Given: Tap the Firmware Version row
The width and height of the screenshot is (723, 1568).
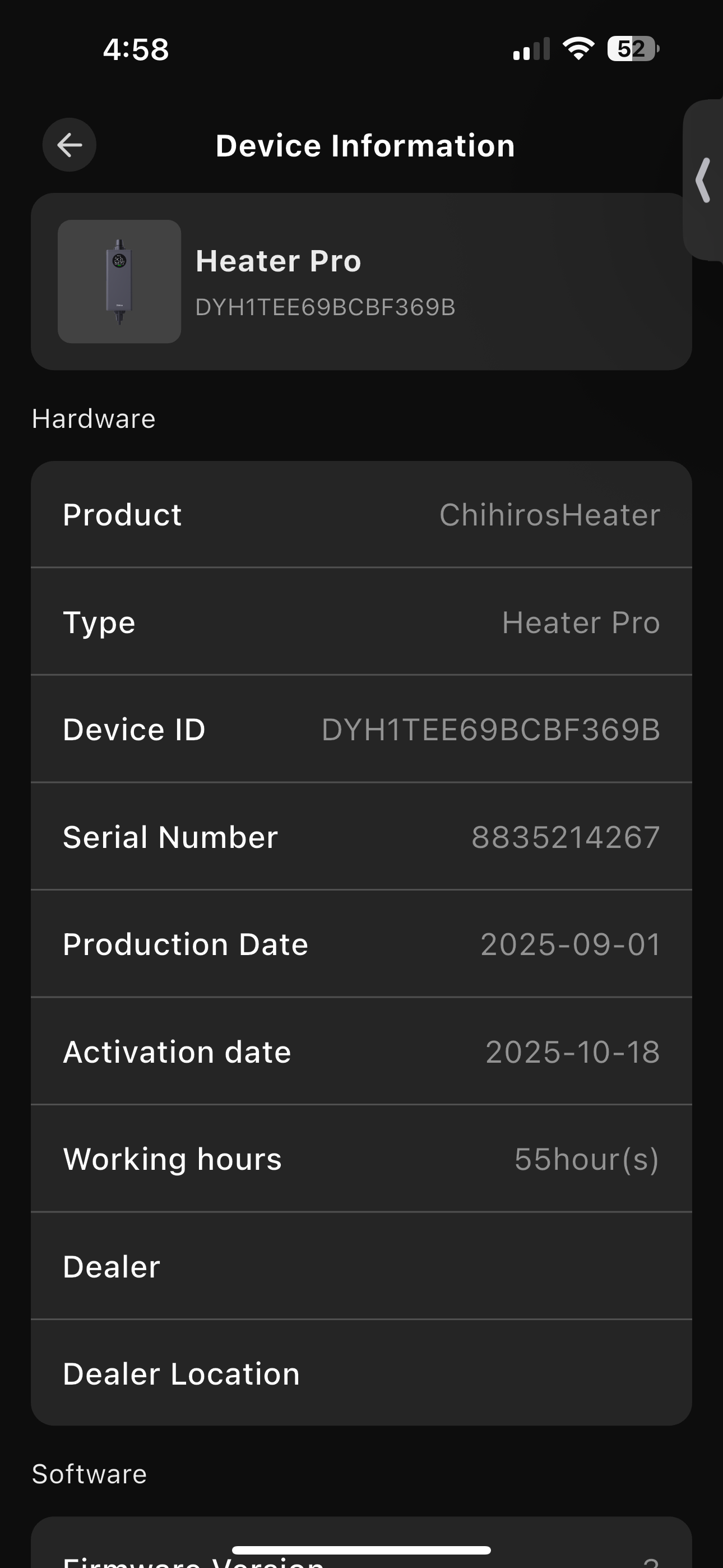Looking at the screenshot, I should pyautogui.click(x=361, y=1560).
